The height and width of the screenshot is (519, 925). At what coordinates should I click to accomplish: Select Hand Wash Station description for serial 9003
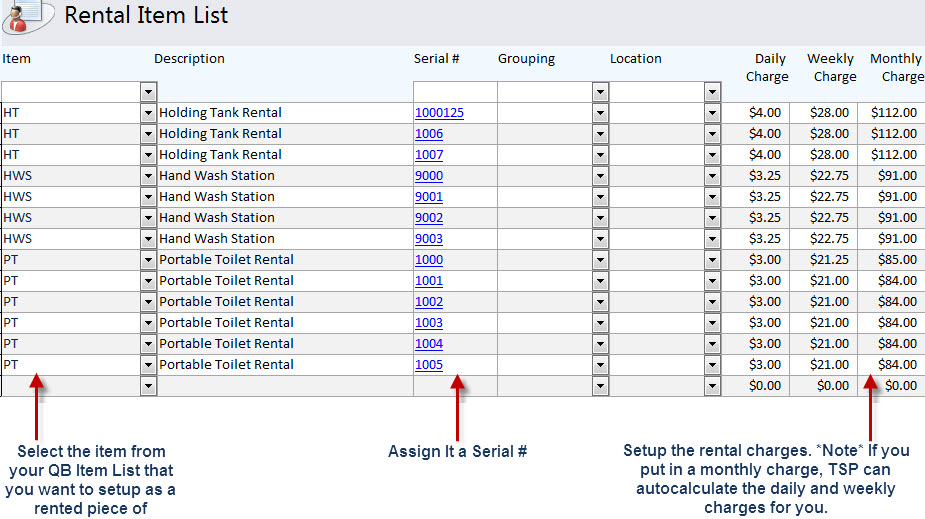(217, 239)
